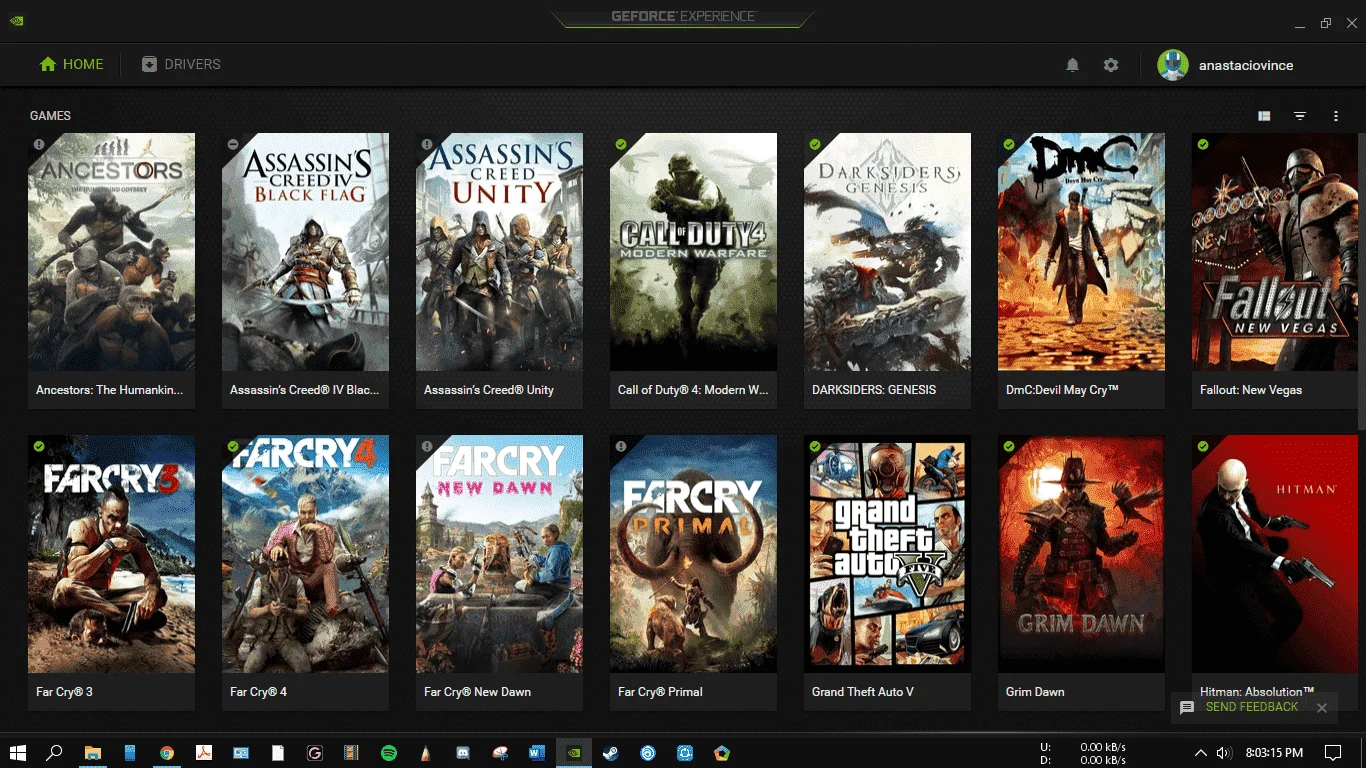Image resolution: width=1366 pixels, height=768 pixels.
Task: Open Call of Duty 4 Modern Warfare cover
Action: [x=693, y=252]
